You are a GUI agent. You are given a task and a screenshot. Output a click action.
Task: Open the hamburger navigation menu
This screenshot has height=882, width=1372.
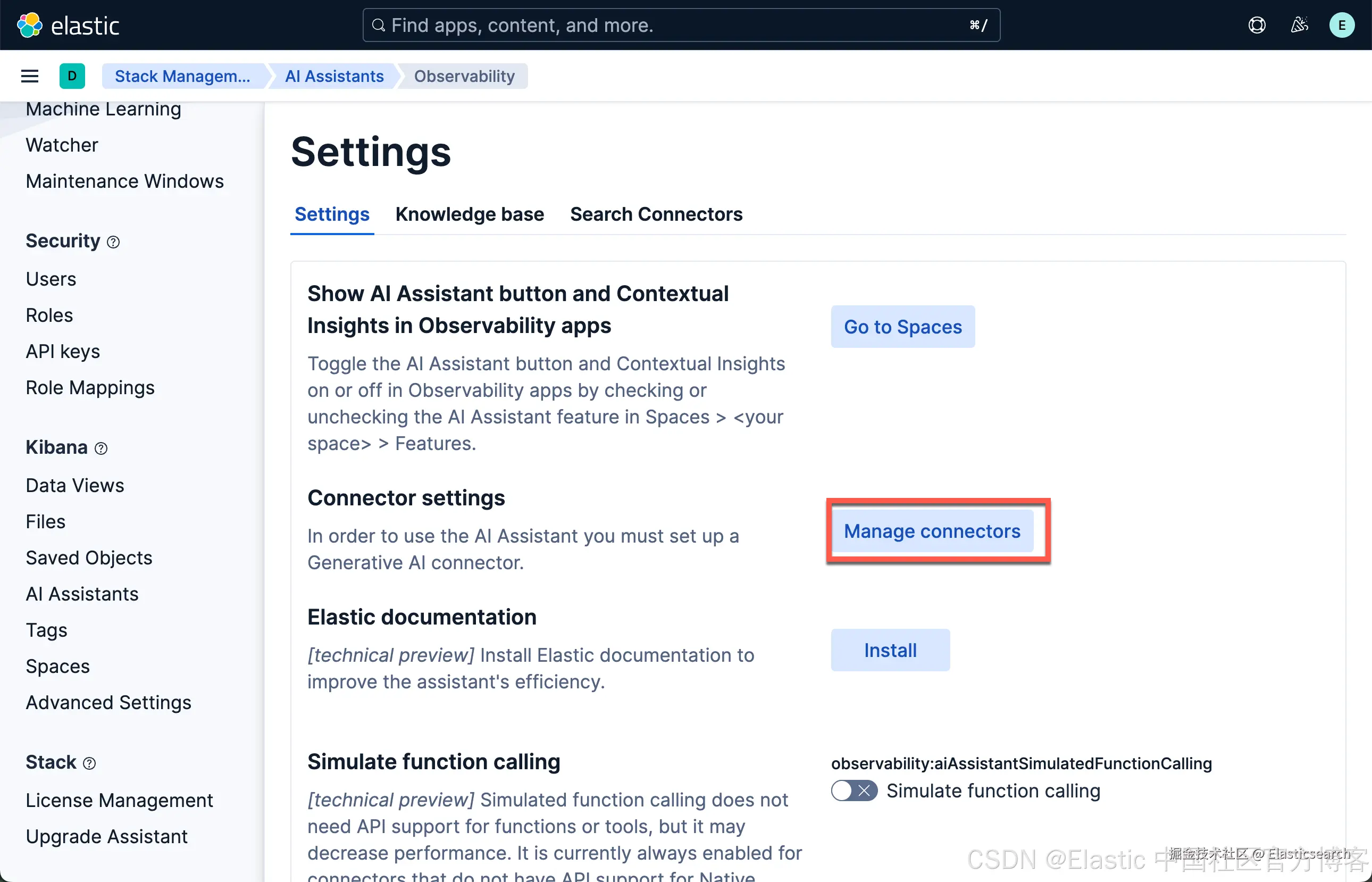(30, 76)
